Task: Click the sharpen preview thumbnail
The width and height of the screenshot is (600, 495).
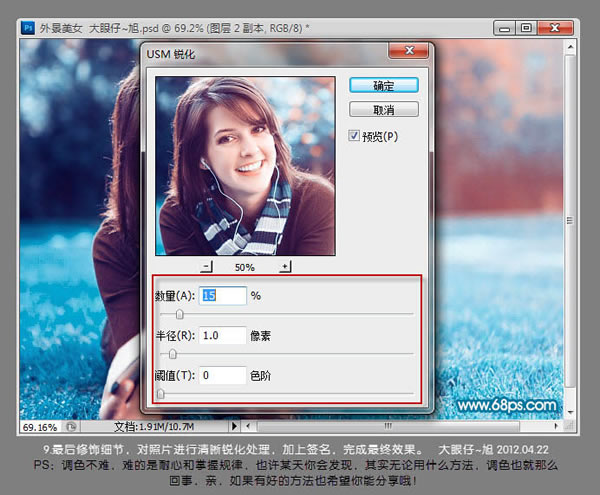Action: pyautogui.click(x=245, y=166)
